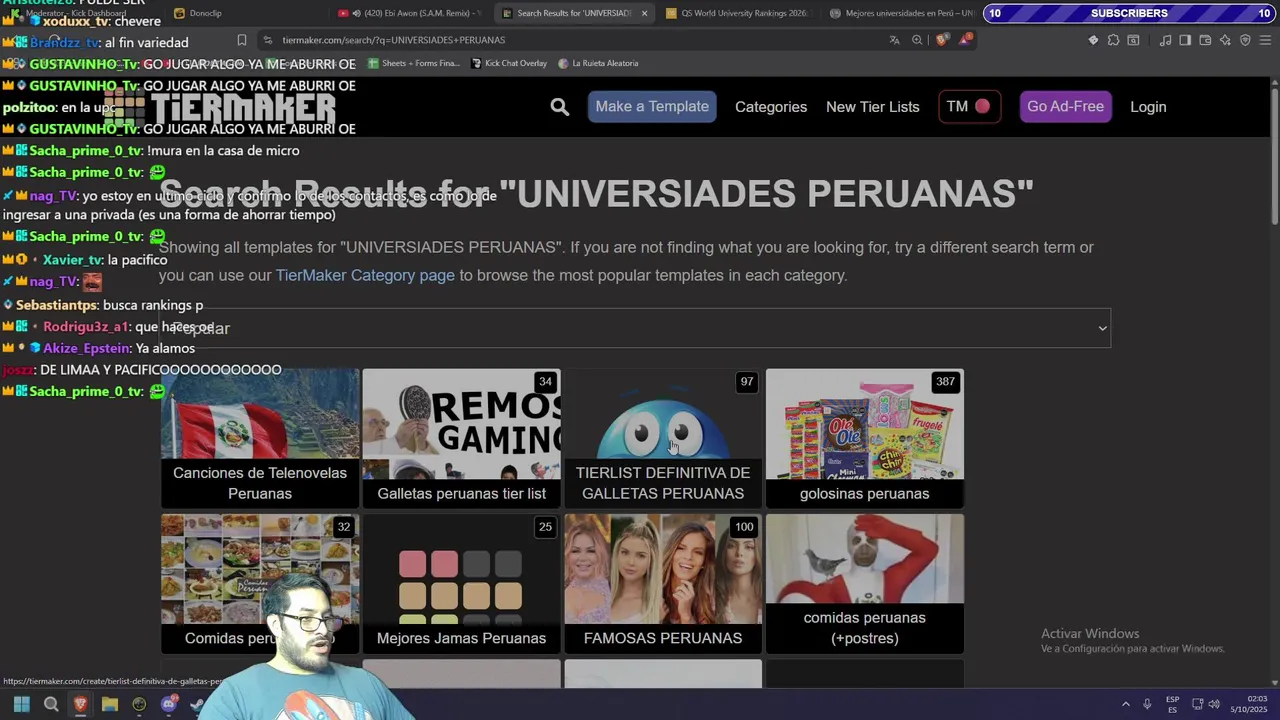Open comidas peruanas (+postres) template
Viewport: 1280px width, 720px height.
click(865, 583)
